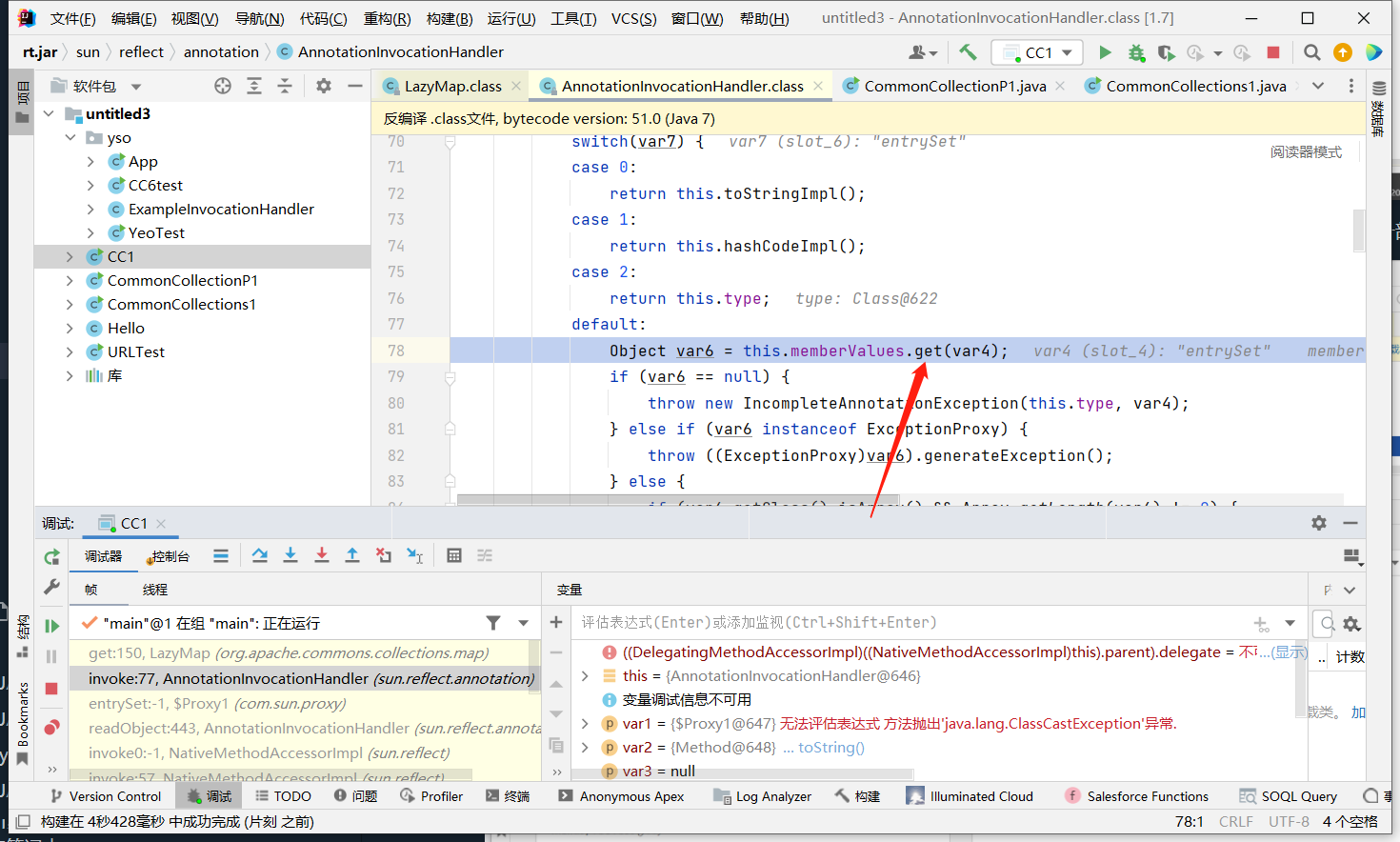
Task: Open 运行(U) menu
Action: click(511, 18)
